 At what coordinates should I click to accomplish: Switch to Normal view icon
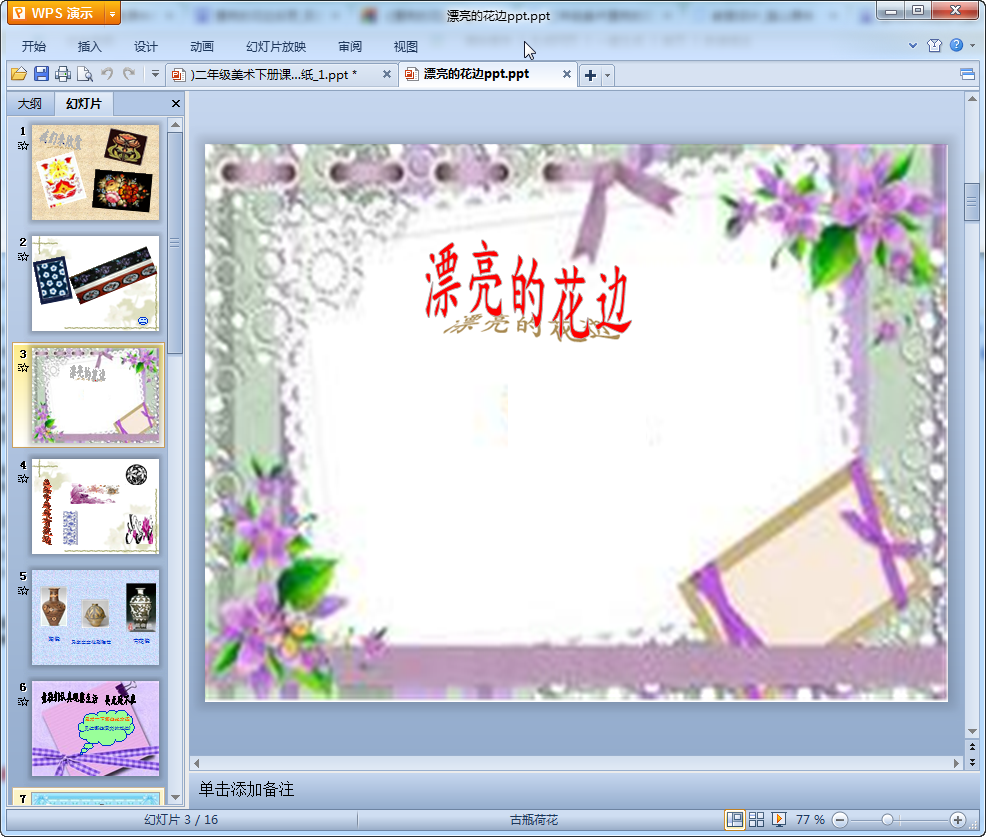(734, 819)
